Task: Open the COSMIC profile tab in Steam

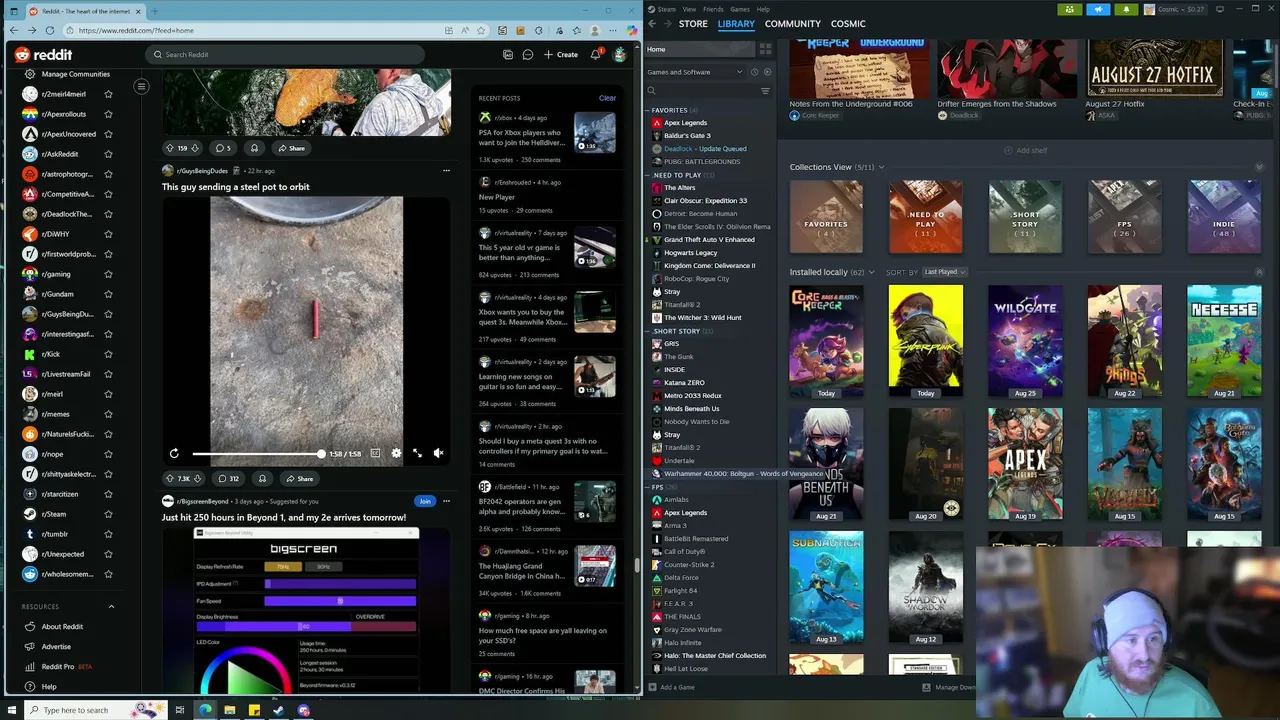Action: point(848,24)
